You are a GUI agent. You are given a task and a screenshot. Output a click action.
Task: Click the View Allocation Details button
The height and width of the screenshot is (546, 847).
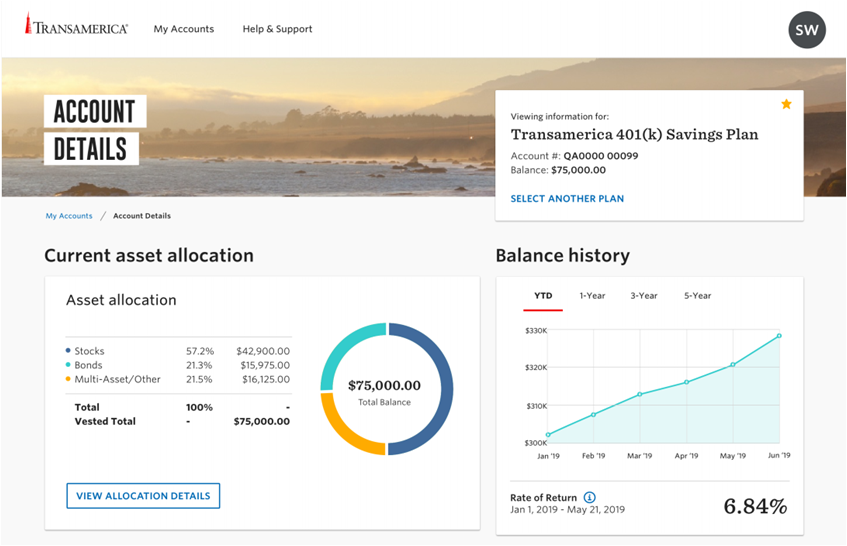[x=143, y=496]
